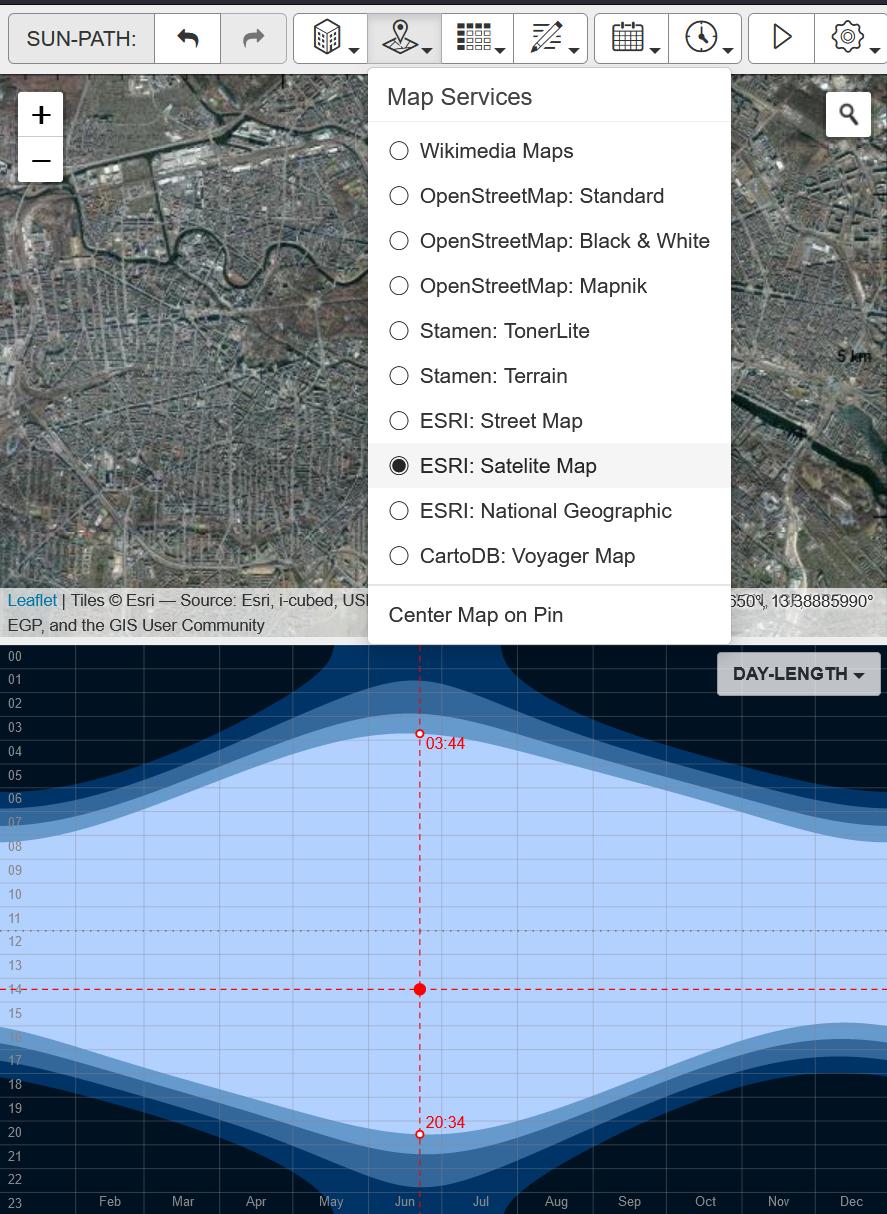Click the map search magnifier icon
The height and width of the screenshot is (1214, 887).
coord(848,115)
